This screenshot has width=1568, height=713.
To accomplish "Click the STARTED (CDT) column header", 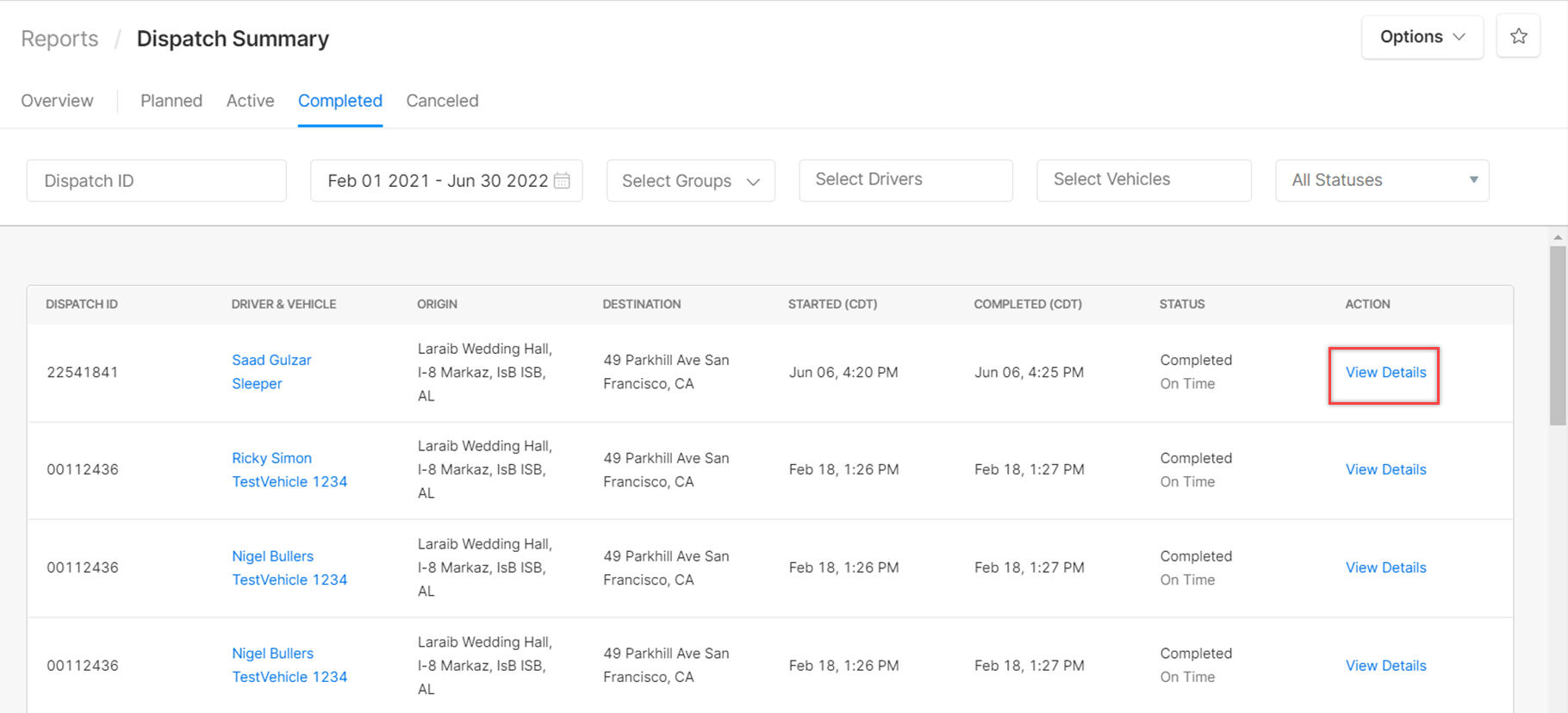I will [x=832, y=305].
